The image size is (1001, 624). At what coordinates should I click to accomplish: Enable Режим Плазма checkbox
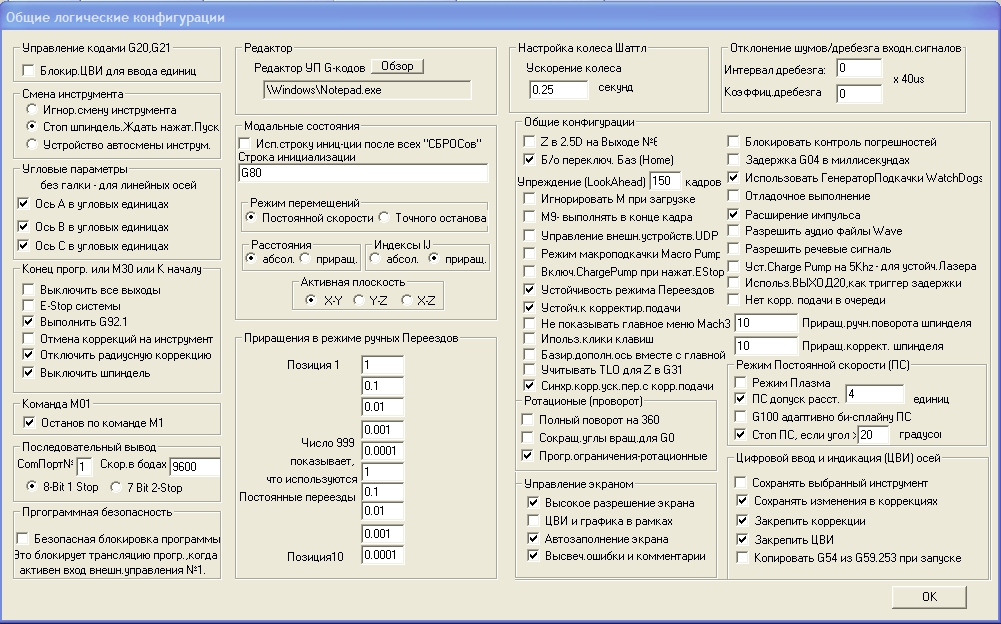coord(741,382)
